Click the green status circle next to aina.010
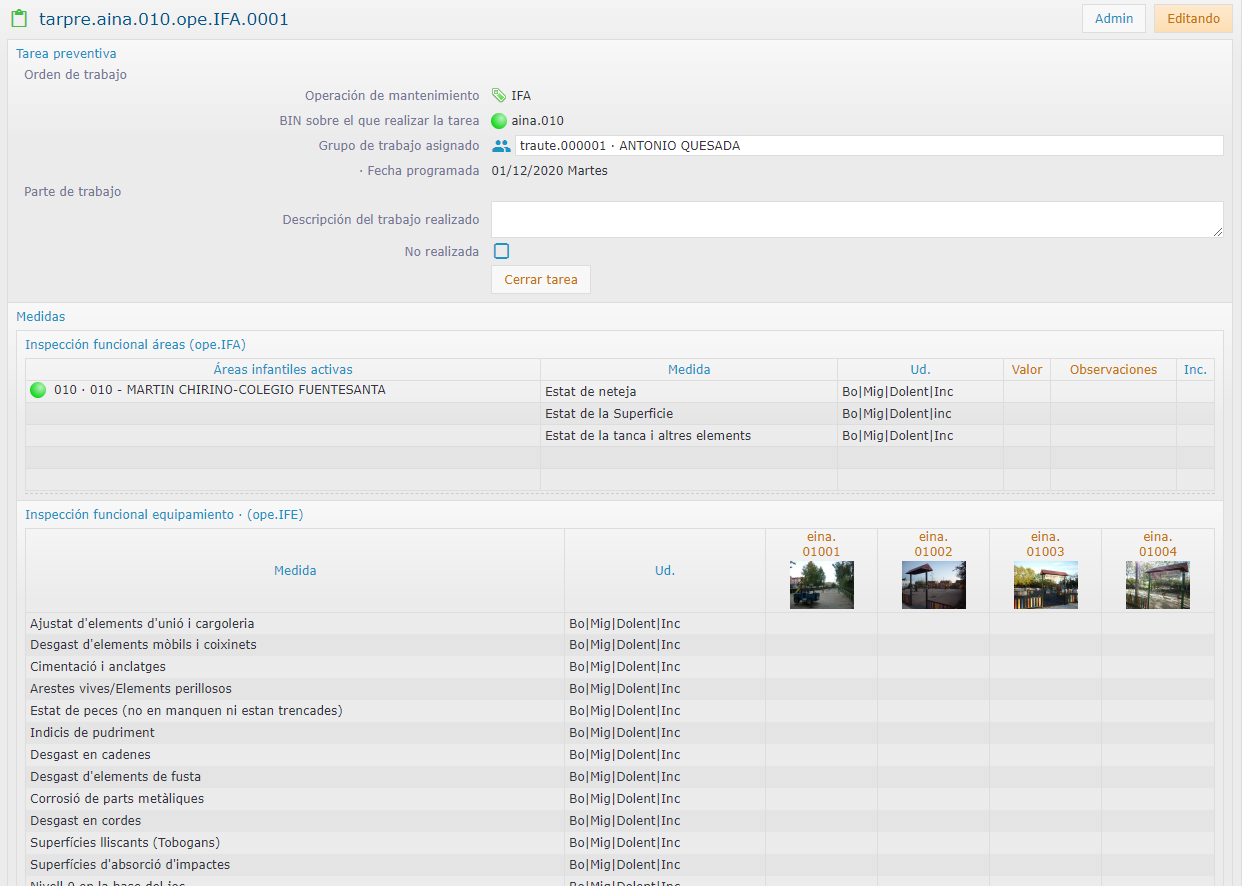 [499, 121]
